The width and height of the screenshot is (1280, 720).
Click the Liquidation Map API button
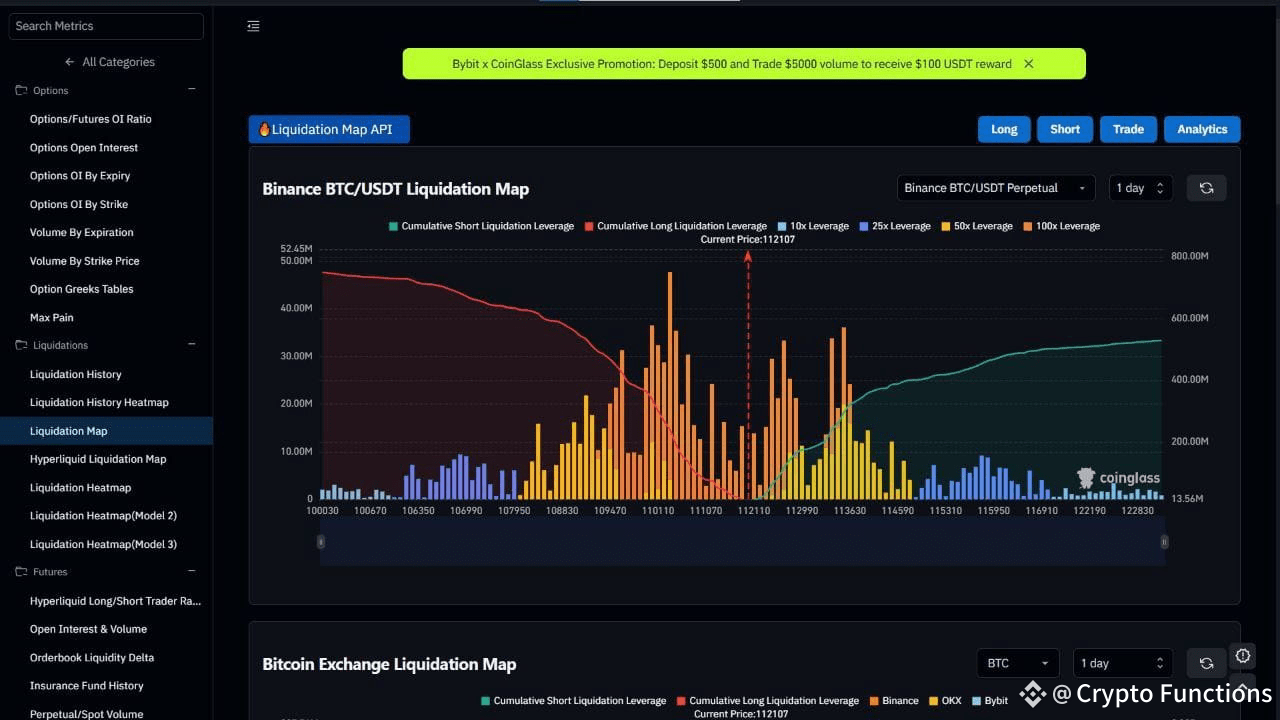(x=329, y=129)
